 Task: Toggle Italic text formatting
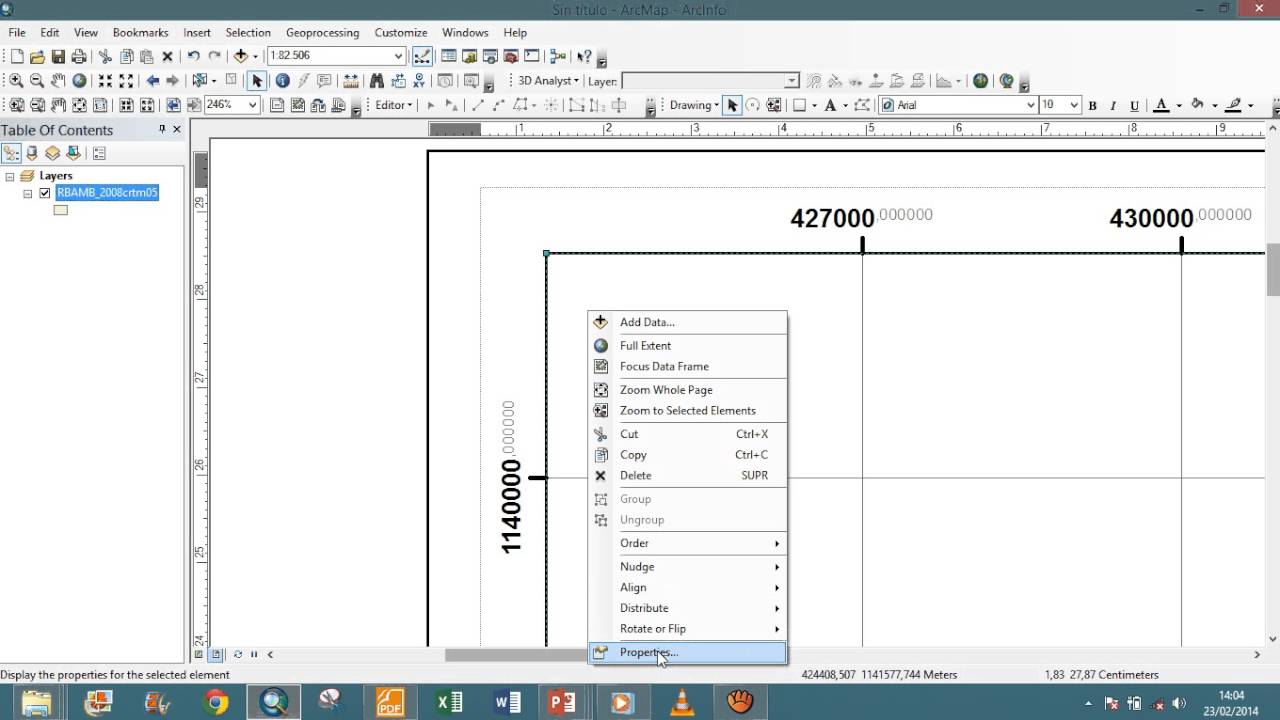tap(1113, 105)
